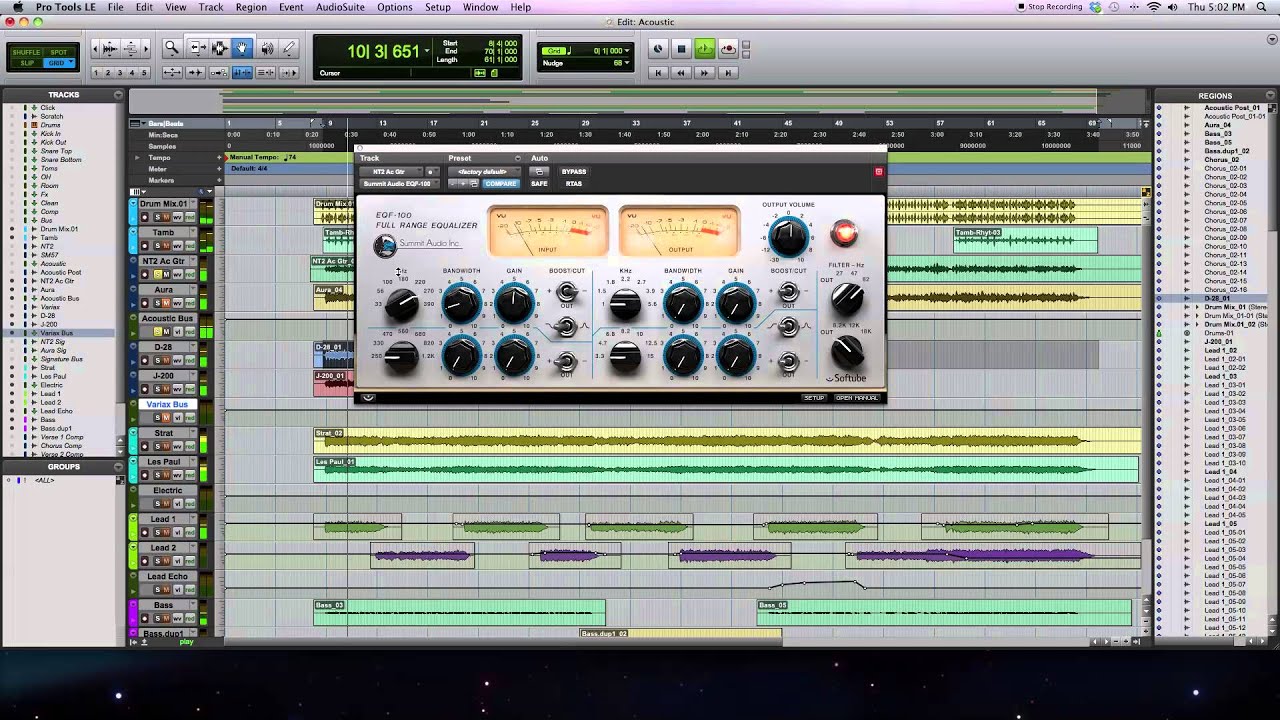
Task: Click the Return to Zero transport button
Action: coord(658,73)
